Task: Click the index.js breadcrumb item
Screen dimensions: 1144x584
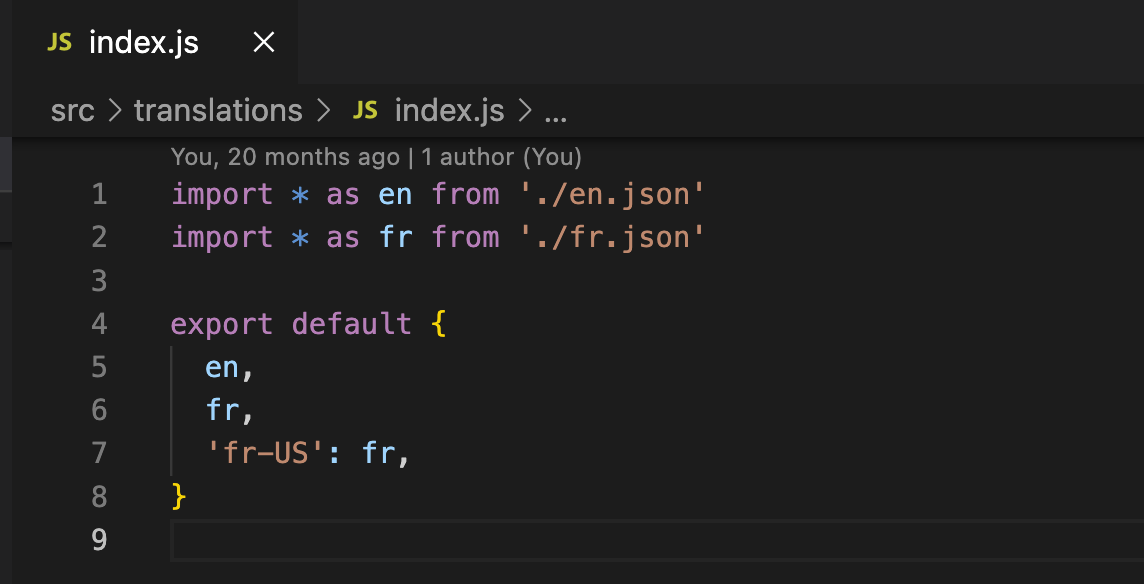Action: pos(449,111)
